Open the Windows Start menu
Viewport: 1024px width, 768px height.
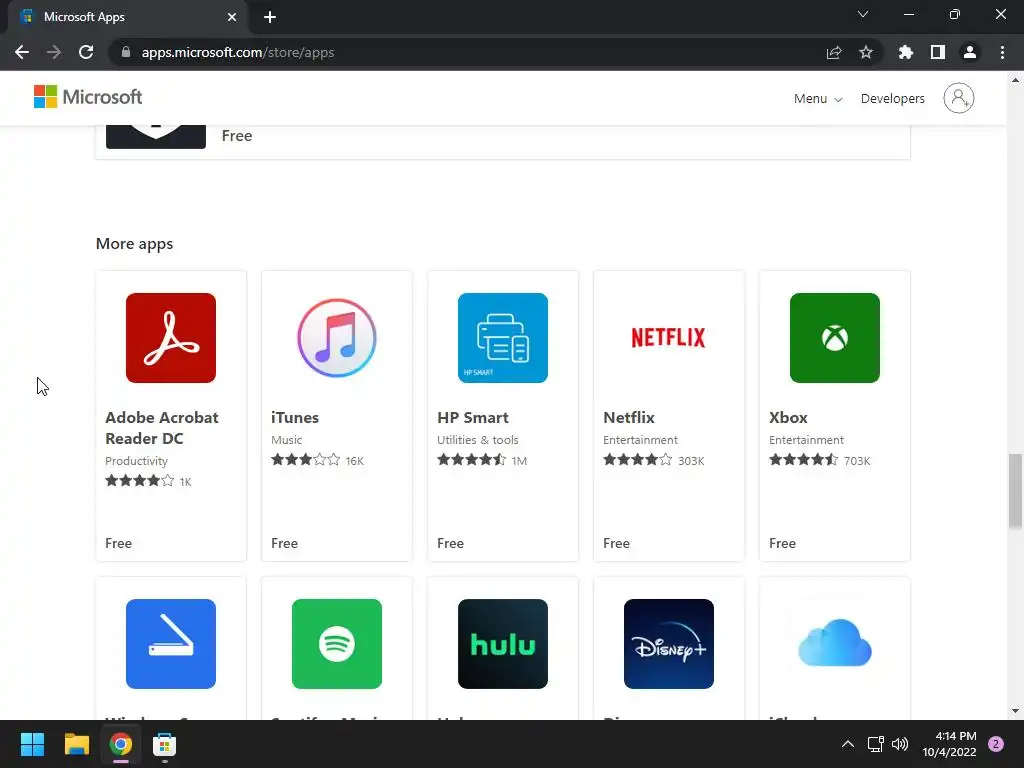click(x=32, y=744)
